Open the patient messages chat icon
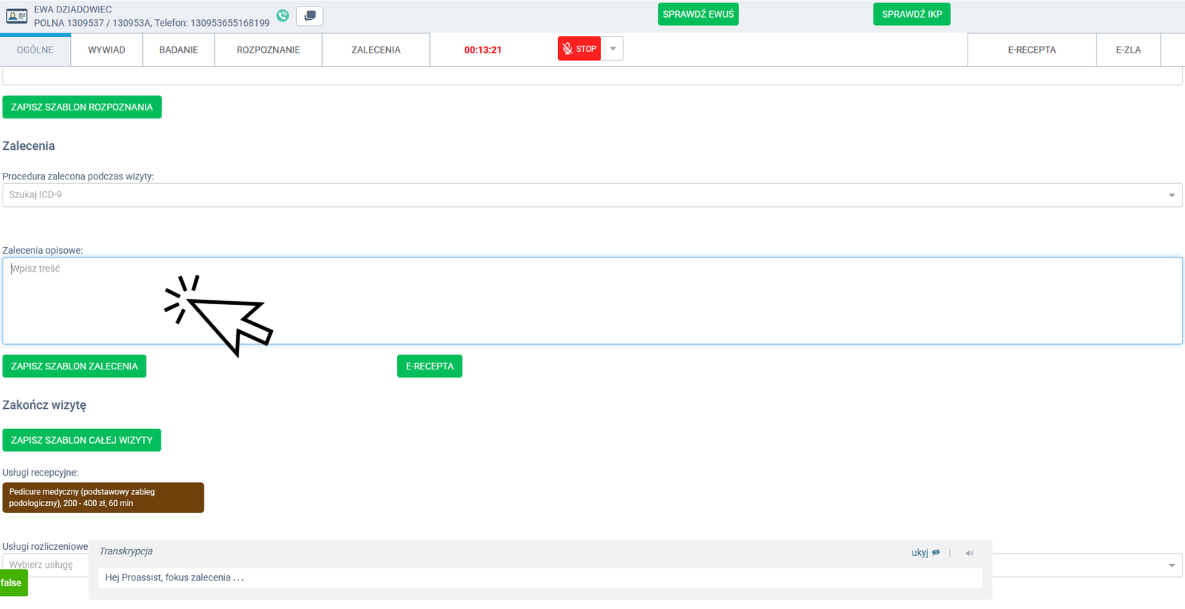 pyautogui.click(x=310, y=16)
